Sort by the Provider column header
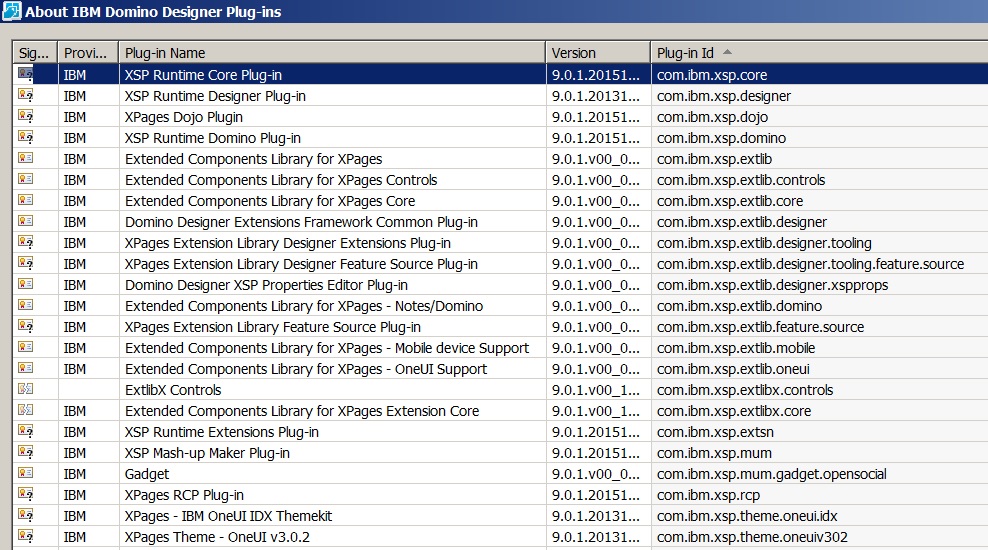 click(88, 53)
